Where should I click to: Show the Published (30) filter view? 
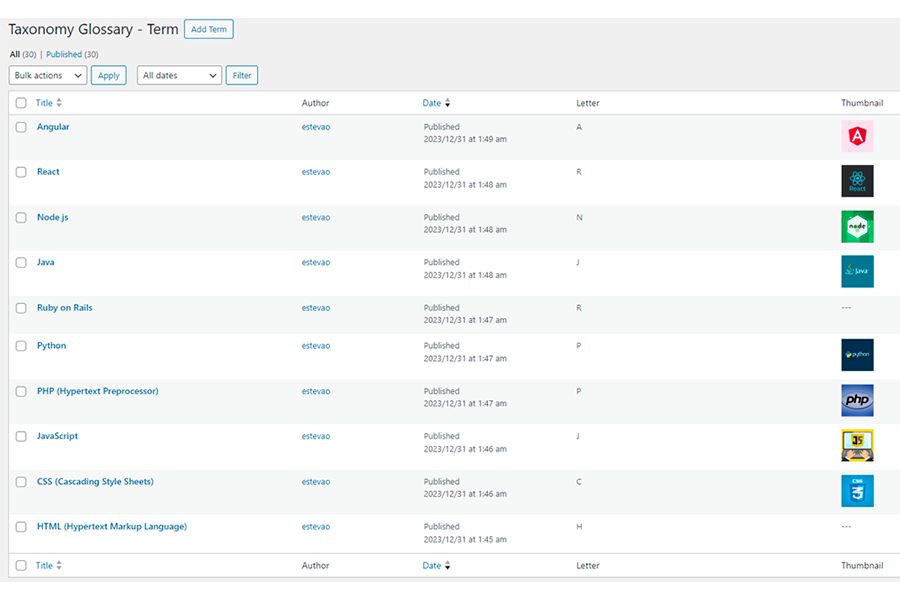tap(72, 54)
